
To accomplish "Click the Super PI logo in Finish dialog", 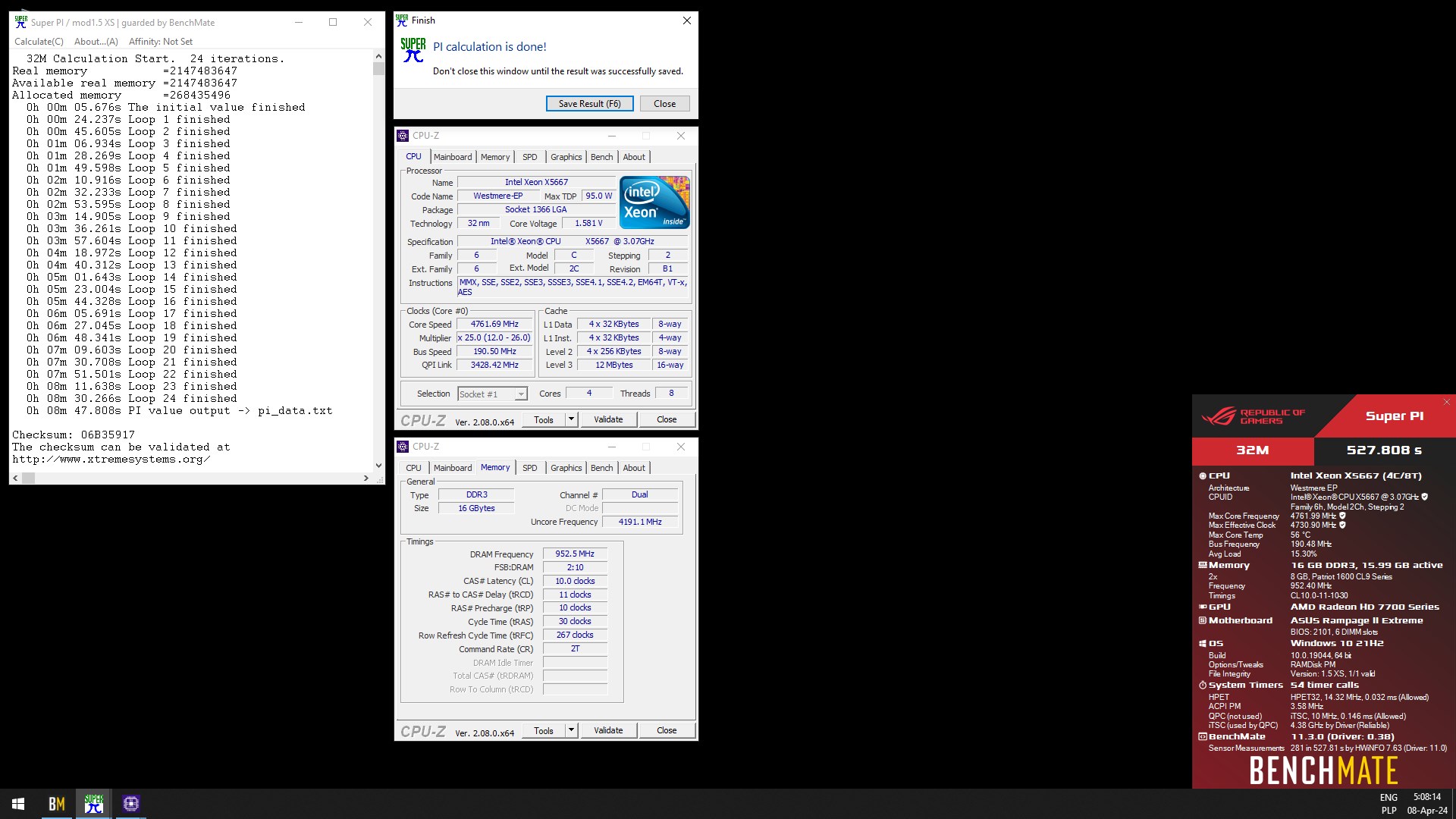I will [413, 50].
